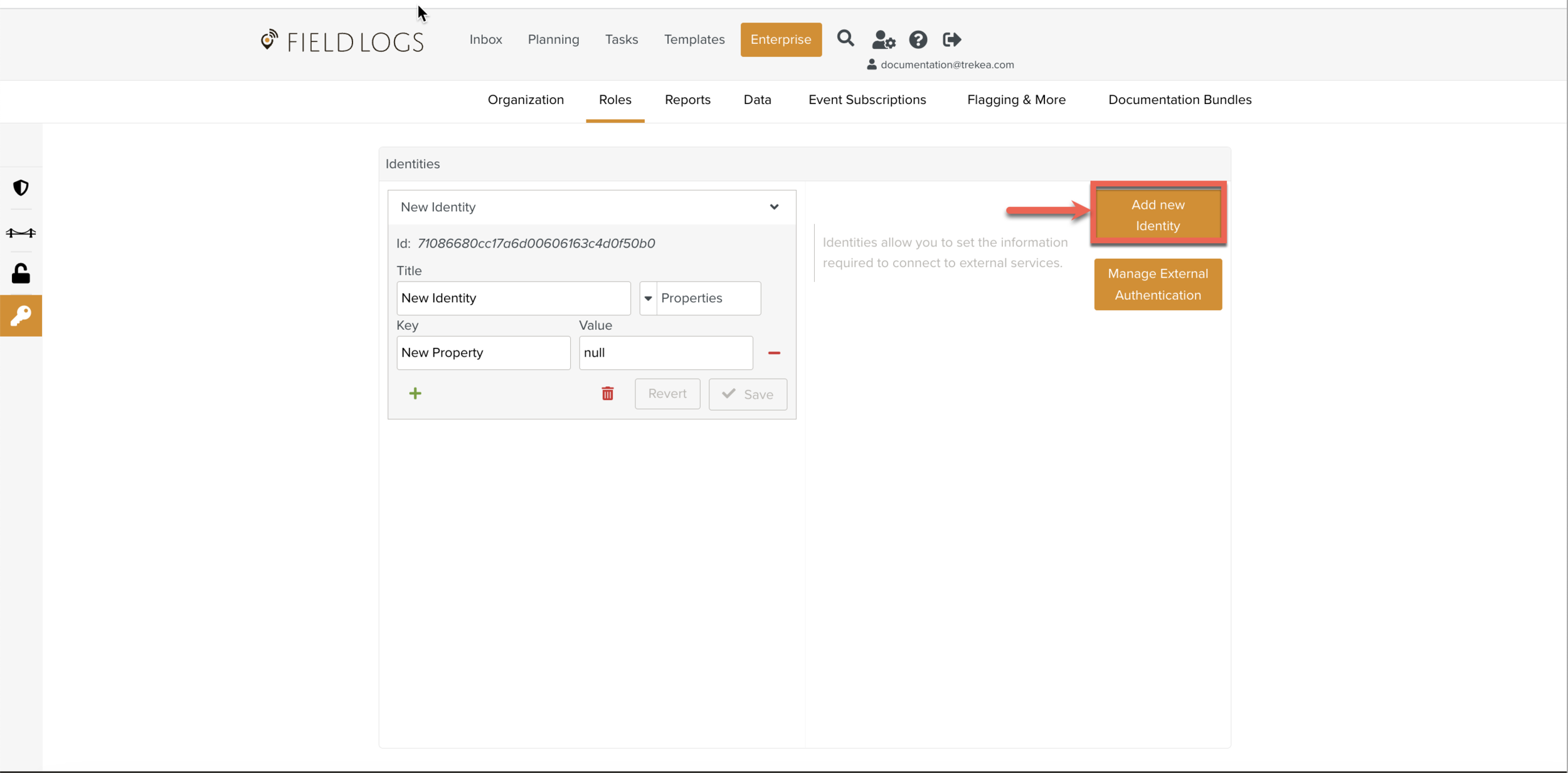Remove property with red minus icon
The width and height of the screenshot is (1568, 773).
pos(773,353)
